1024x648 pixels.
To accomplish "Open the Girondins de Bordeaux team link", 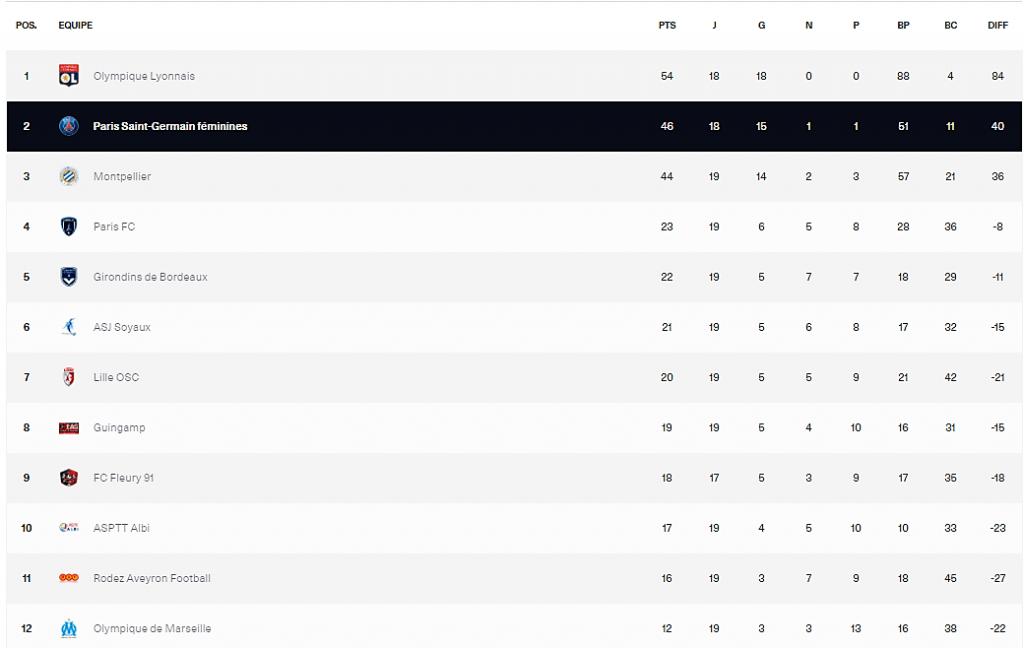I will (x=150, y=277).
